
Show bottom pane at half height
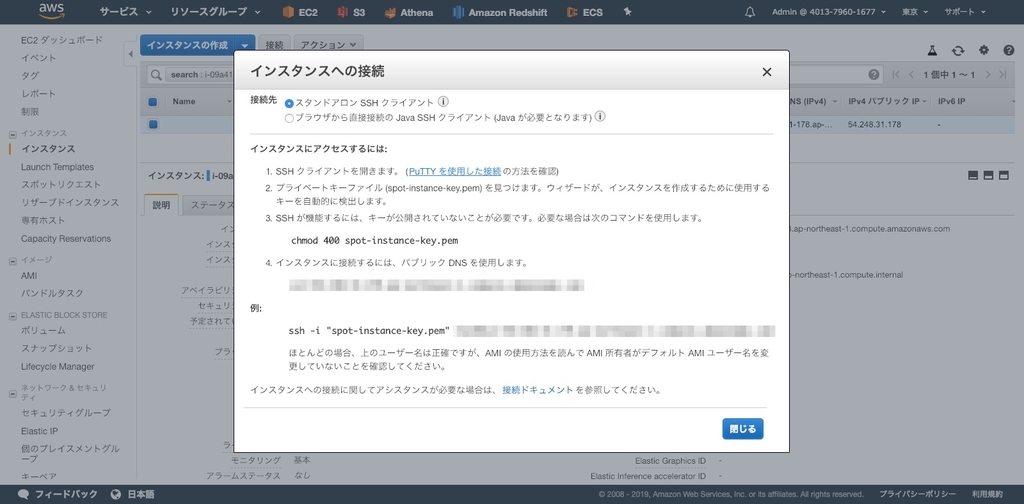click(x=988, y=175)
